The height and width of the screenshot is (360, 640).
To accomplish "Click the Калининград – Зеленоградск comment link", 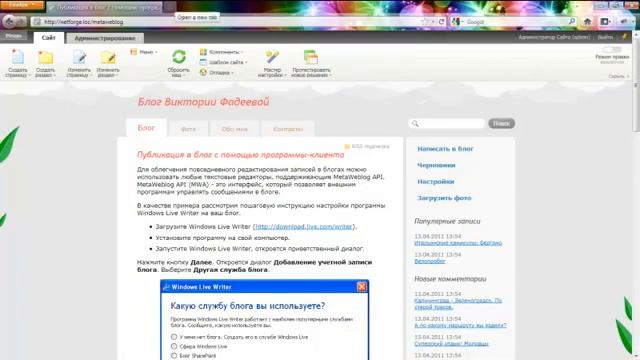I will click(458, 304).
